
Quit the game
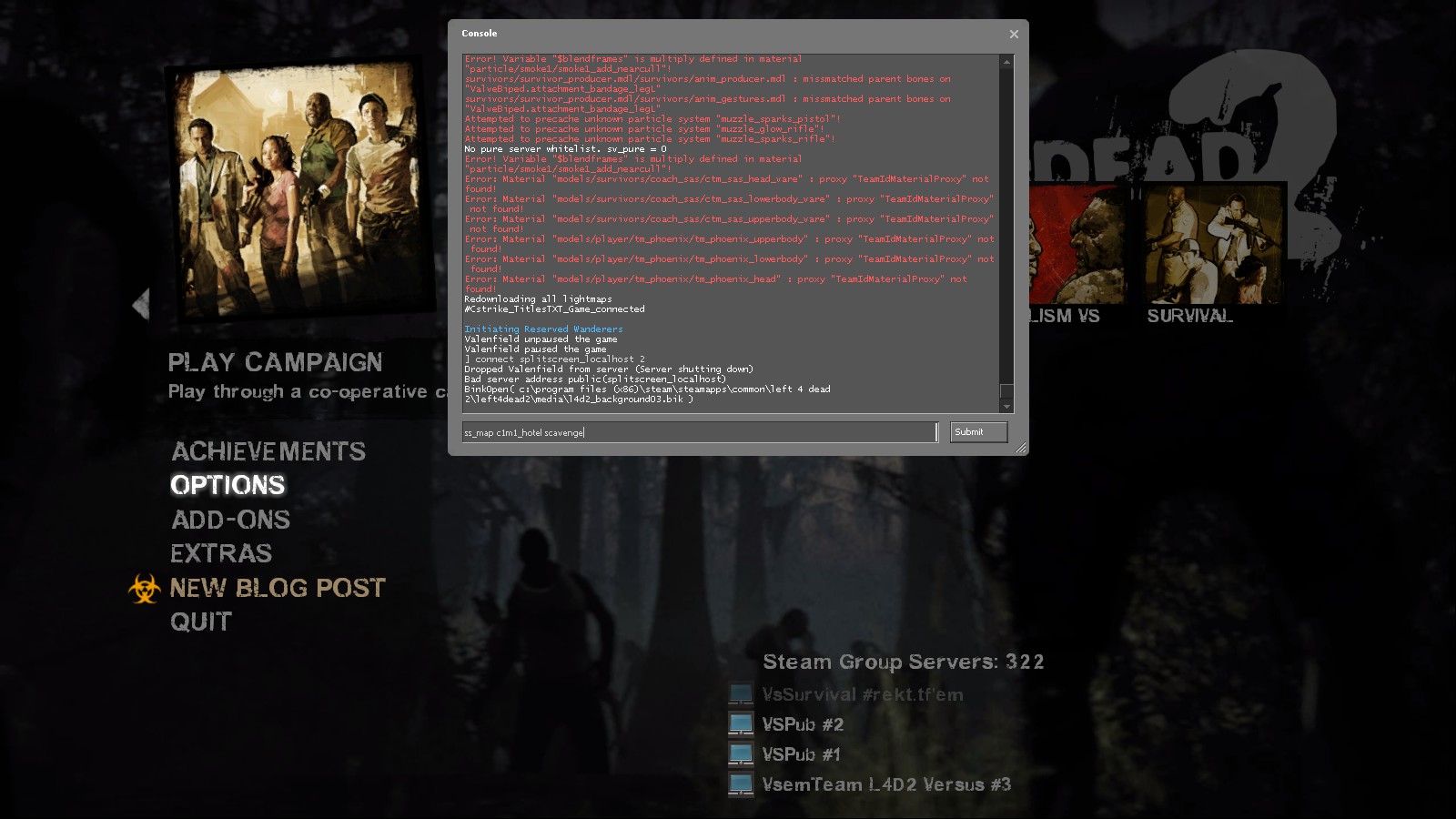[201, 622]
